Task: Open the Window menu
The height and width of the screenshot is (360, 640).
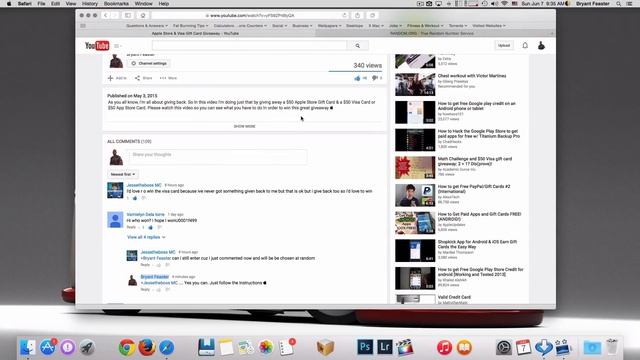Action: [143, 4]
